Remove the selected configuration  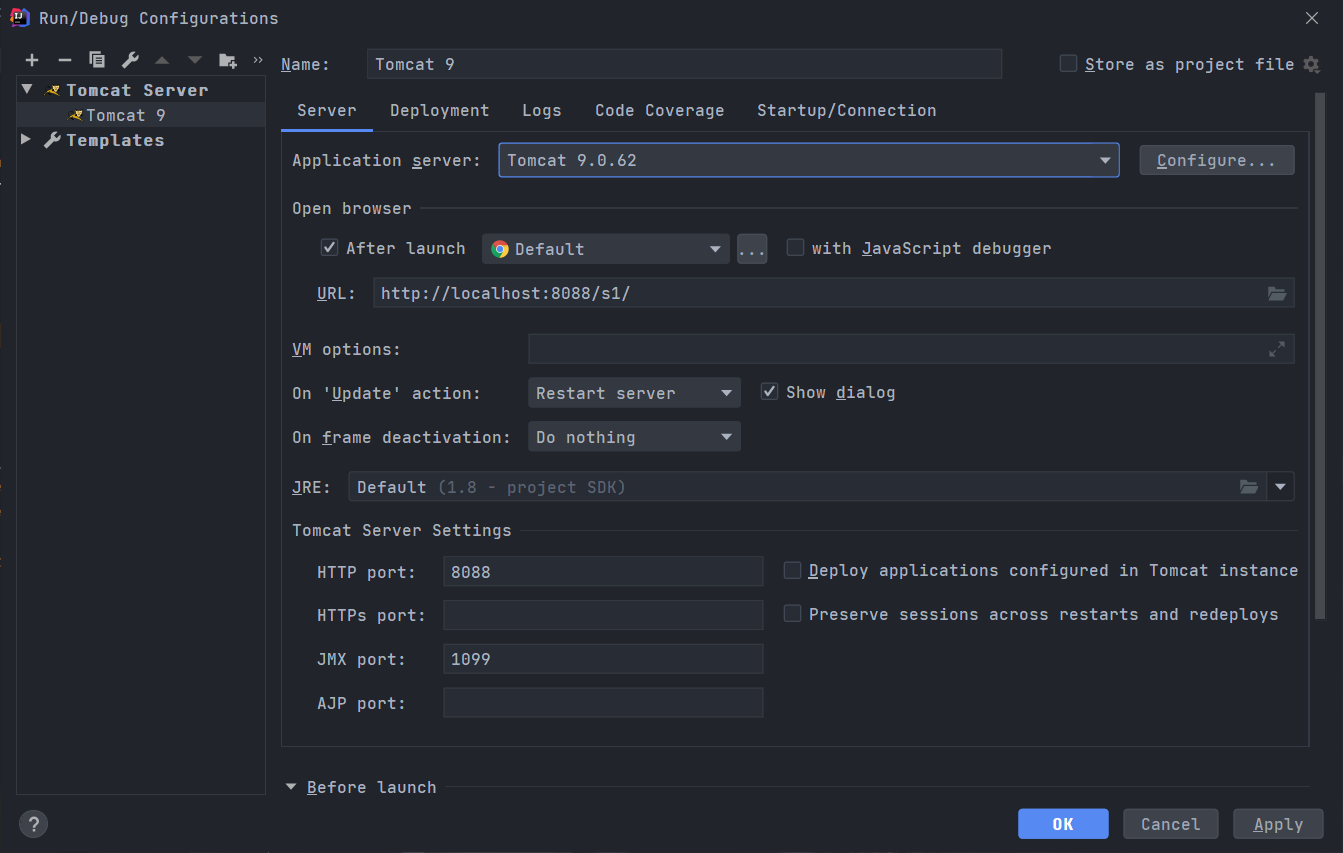click(x=64, y=60)
